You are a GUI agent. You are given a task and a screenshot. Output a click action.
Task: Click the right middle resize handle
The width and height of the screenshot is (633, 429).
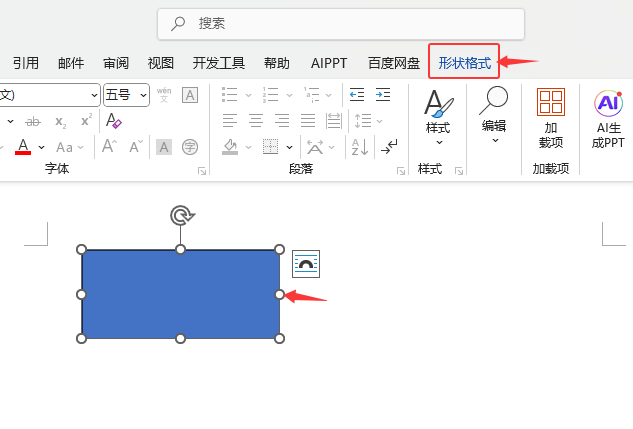(279, 295)
